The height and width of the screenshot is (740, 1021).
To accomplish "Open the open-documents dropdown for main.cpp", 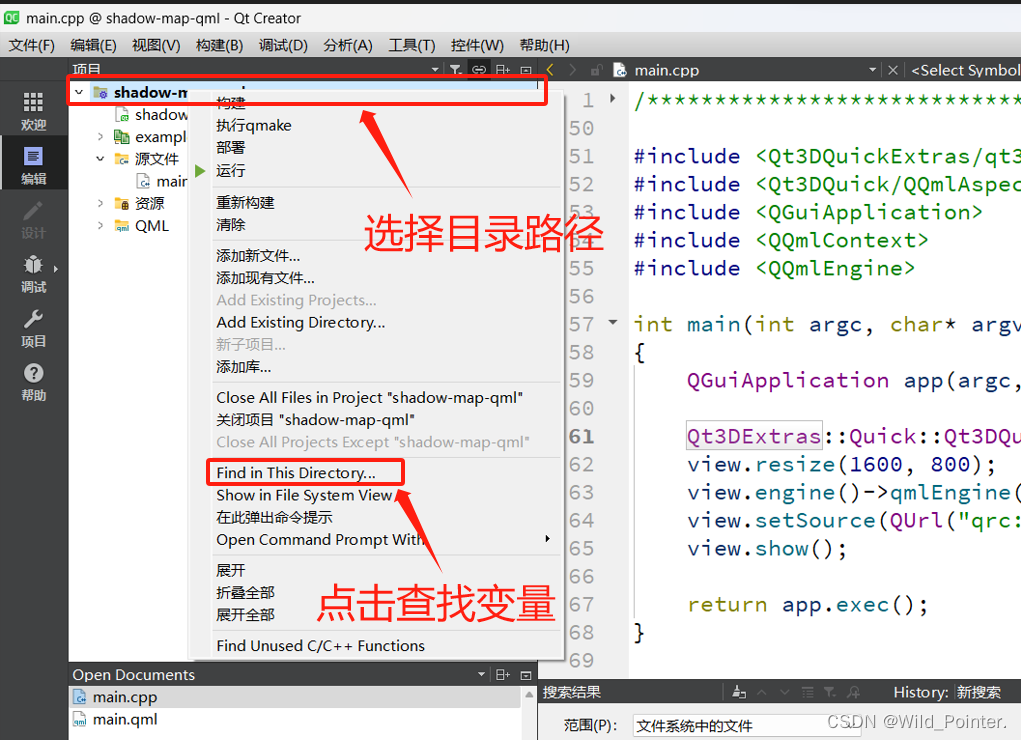I will (872, 70).
